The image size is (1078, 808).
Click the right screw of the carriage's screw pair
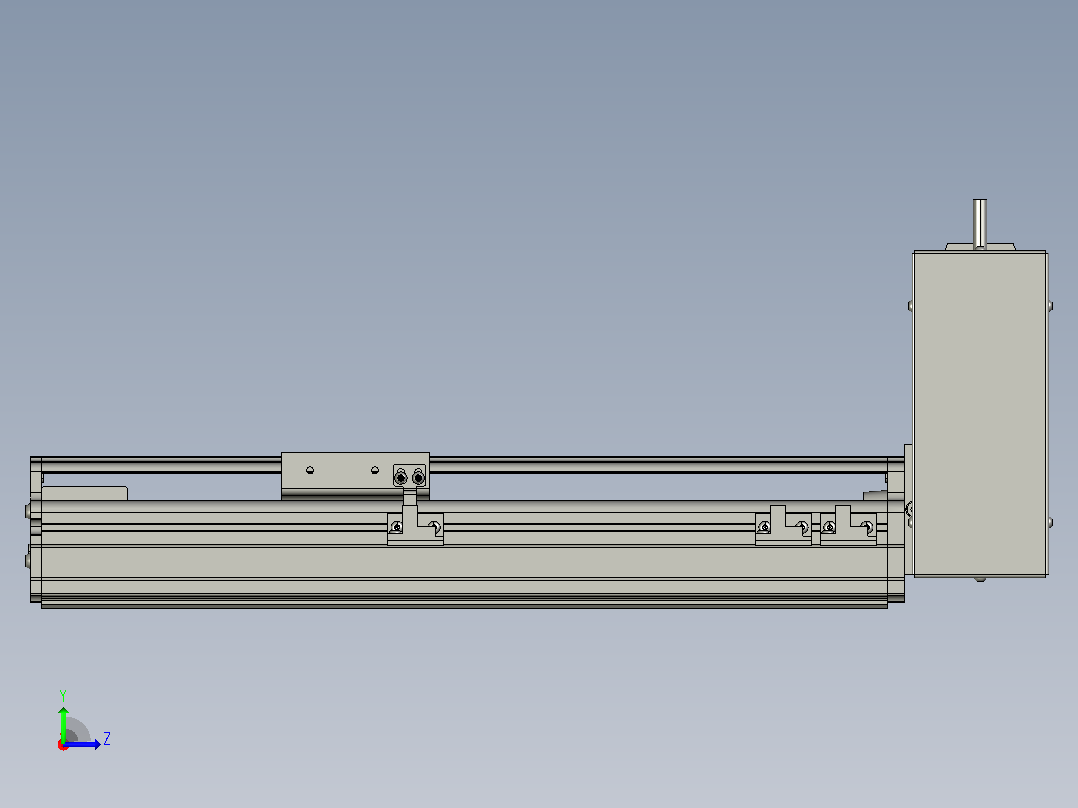point(418,477)
